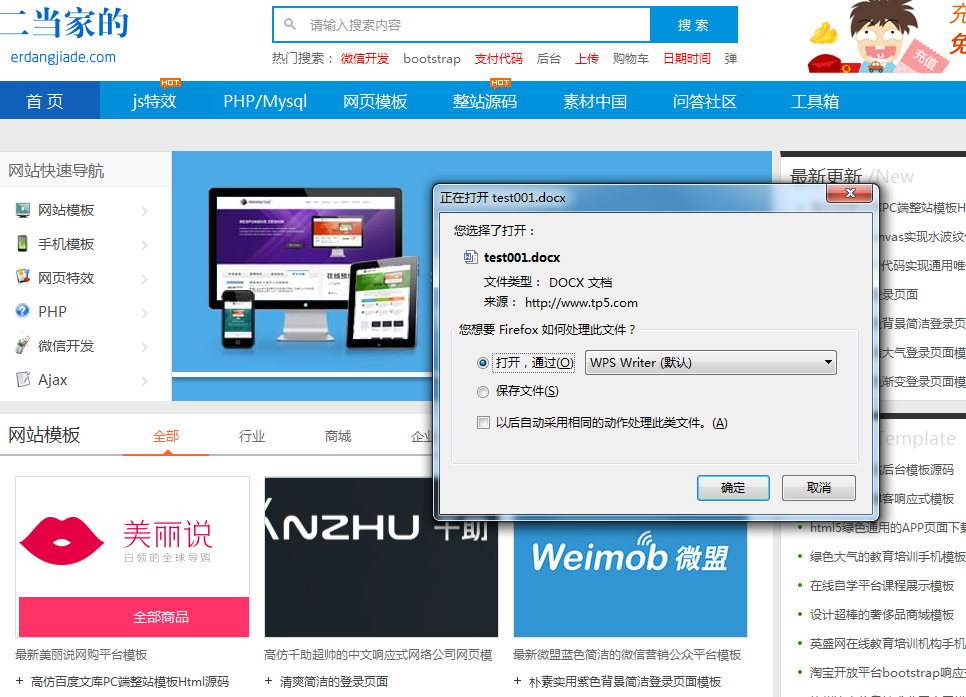Open 整站源码 navigation menu

pyautogui.click(x=485, y=100)
